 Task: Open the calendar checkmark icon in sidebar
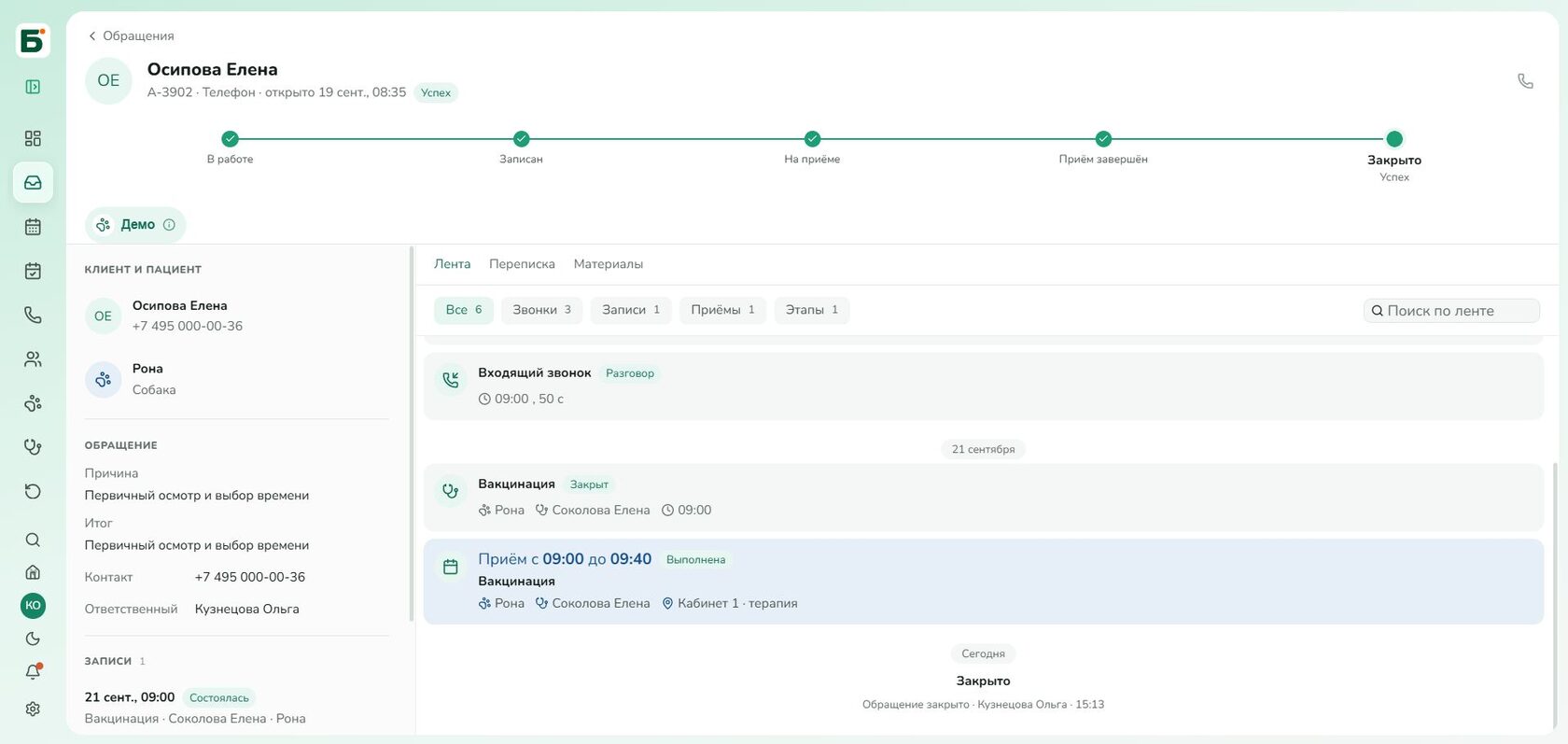click(x=33, y=271)
